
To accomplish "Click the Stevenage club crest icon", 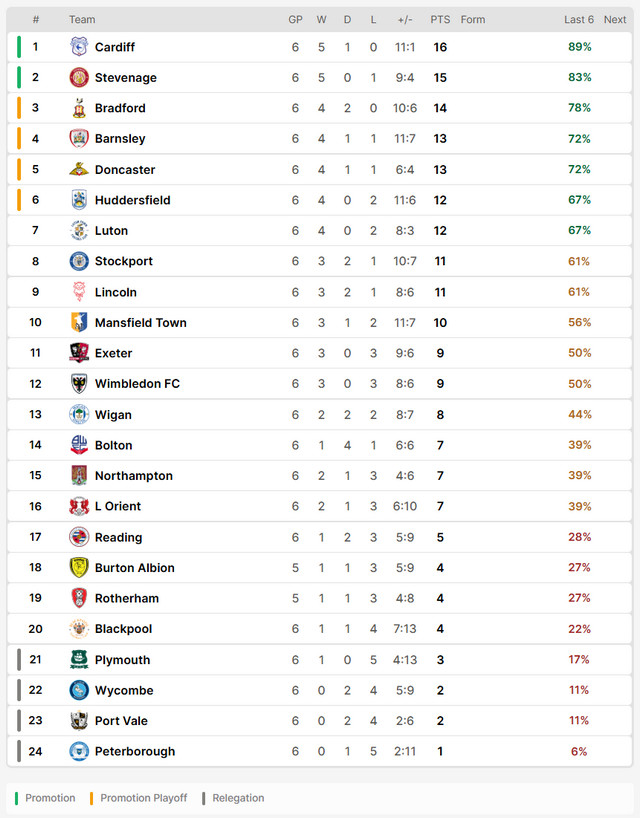I will [79, 77].
